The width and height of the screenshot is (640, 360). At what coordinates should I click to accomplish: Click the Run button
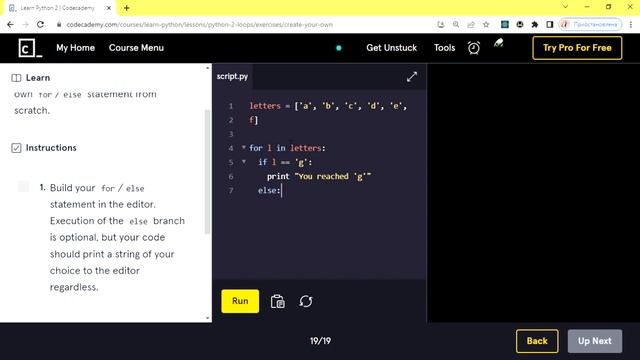click(x=240, y=301)
